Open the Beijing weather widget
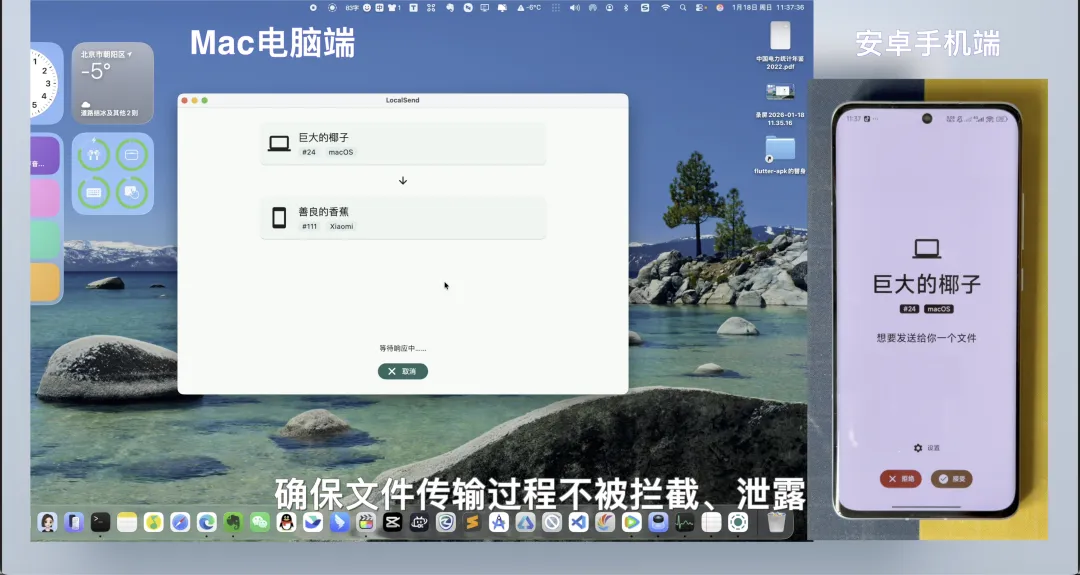Viewport: 1080px width, 575px height. point(113,83)
